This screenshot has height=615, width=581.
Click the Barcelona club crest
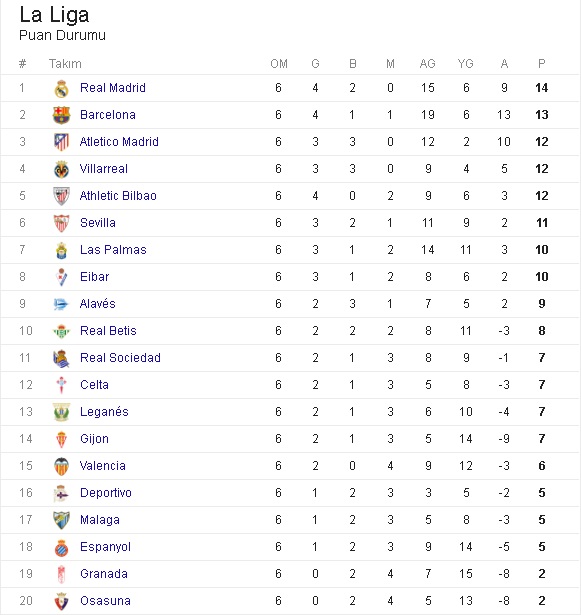click(x=61, y=115)
